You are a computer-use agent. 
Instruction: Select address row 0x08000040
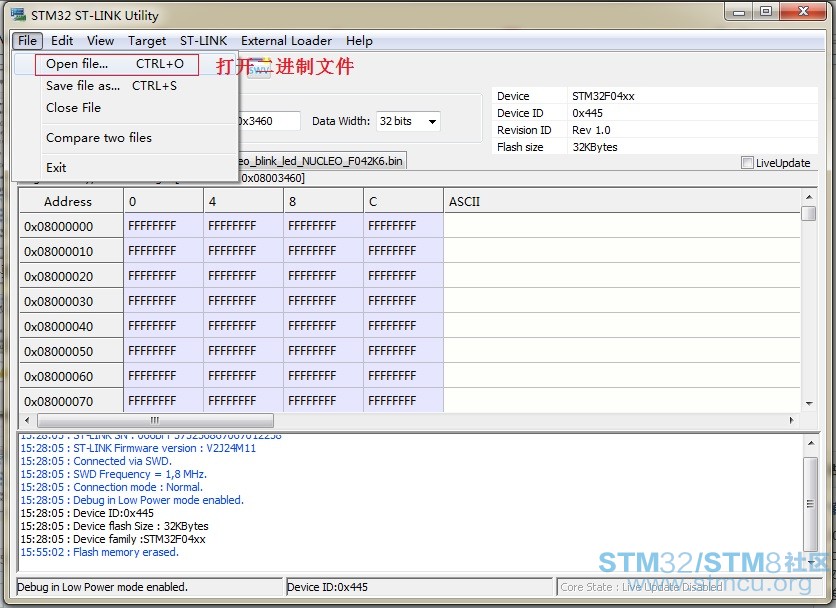pos(71,326)
